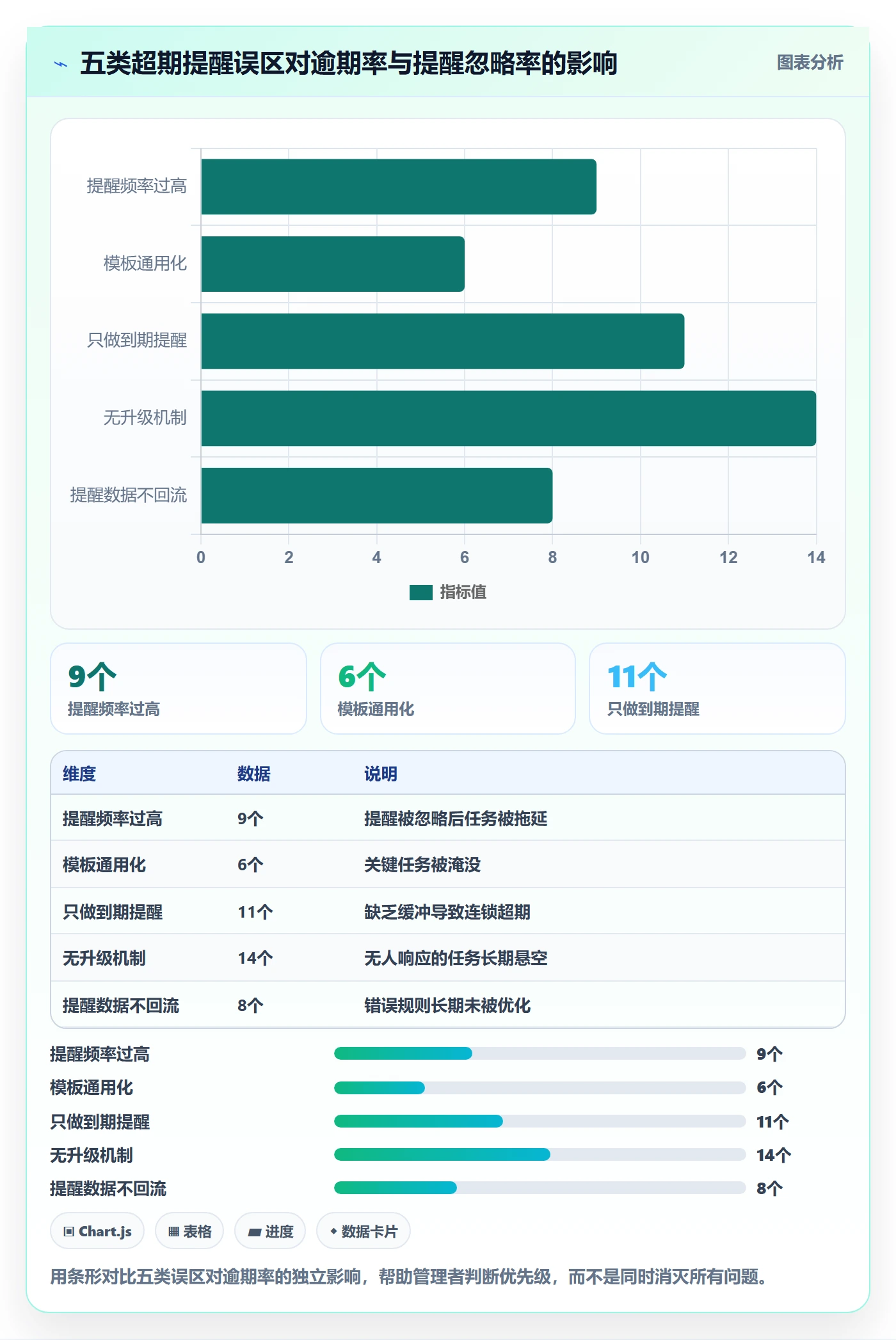Viewport: 896px width, 1340px height.
Task: Click the 14个 progress value label
Action: click(x=774, y=1155)
